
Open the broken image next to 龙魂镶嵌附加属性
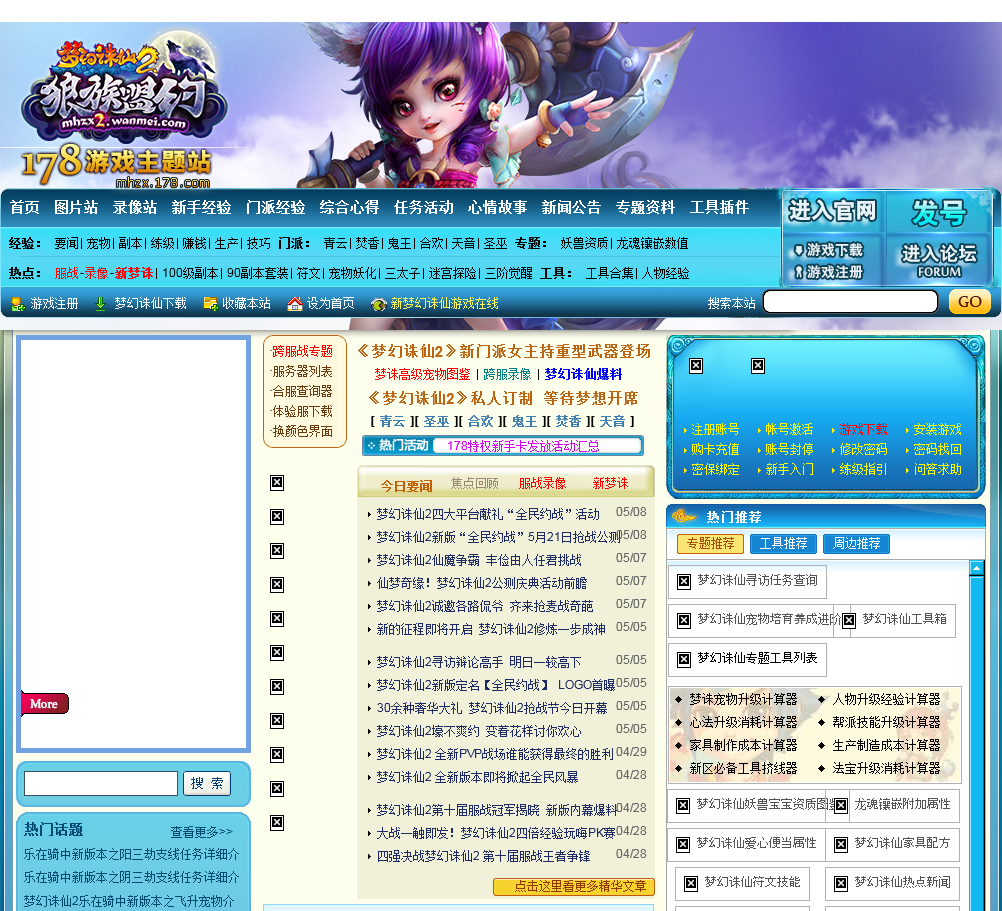[x=841, y=806]
